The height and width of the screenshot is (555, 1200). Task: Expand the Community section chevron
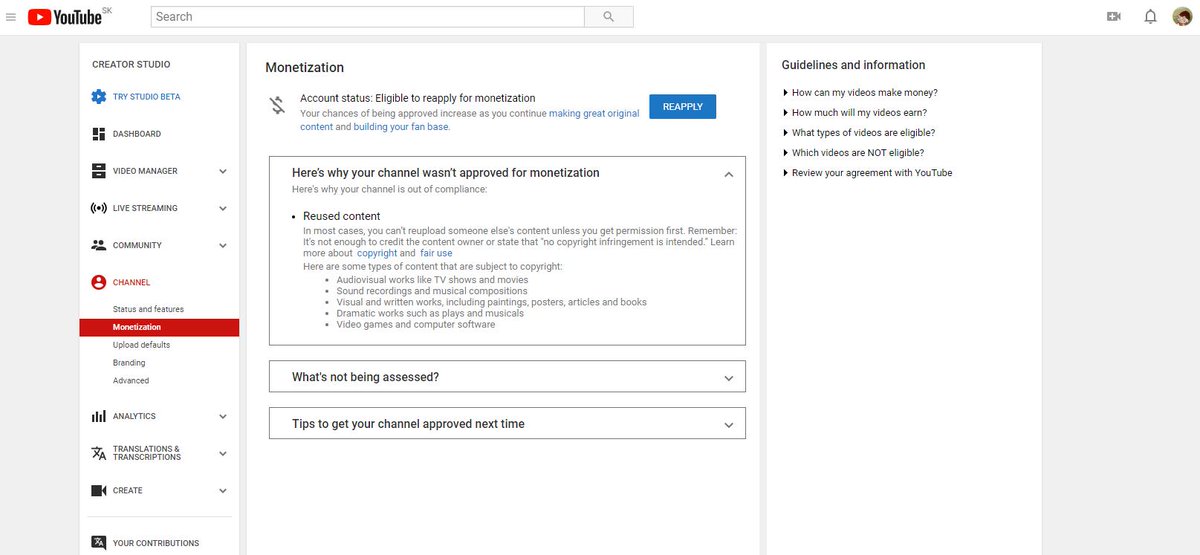coord(223,245)
